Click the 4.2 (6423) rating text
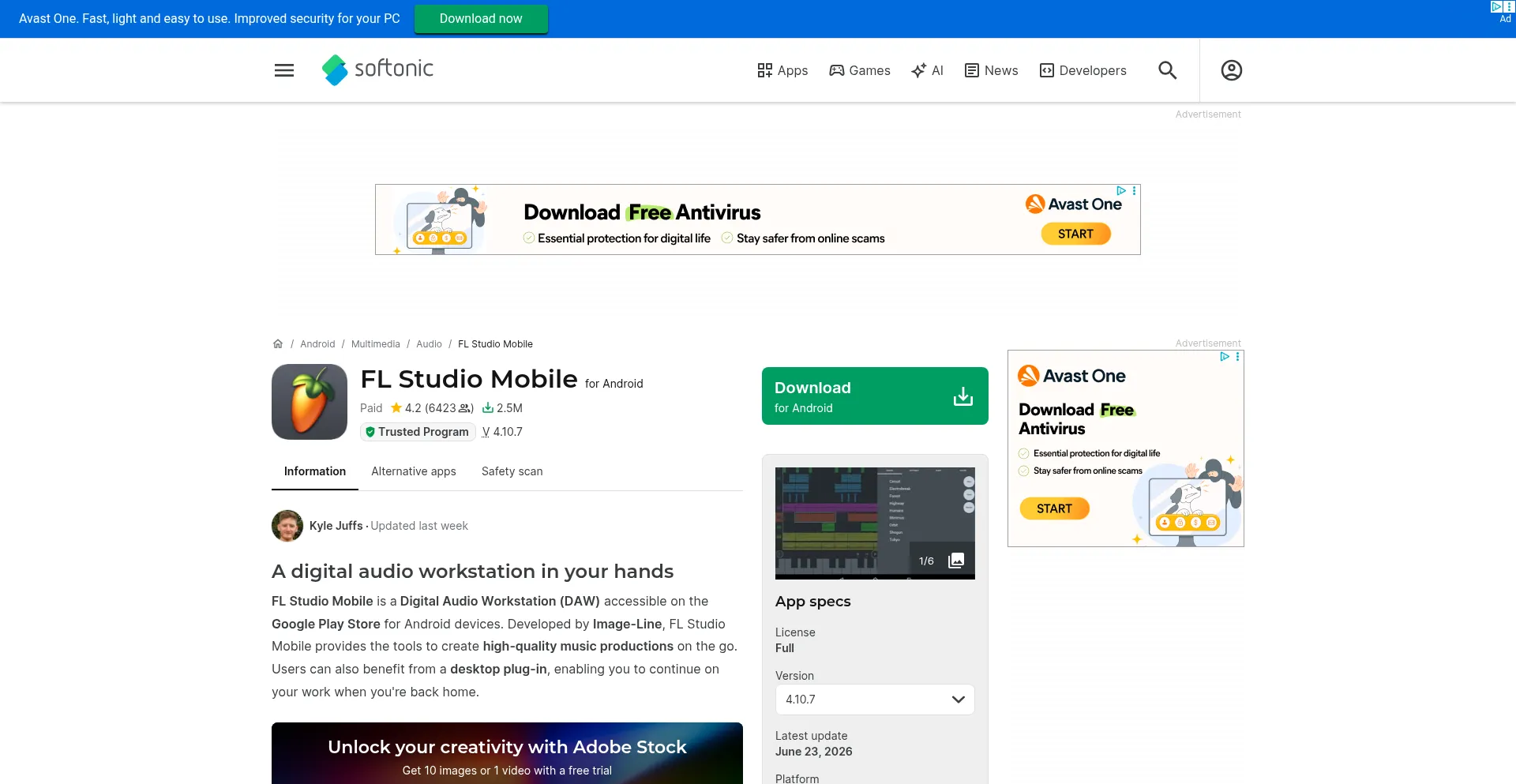The image size is (1516, 784). (x=439, y=408)
